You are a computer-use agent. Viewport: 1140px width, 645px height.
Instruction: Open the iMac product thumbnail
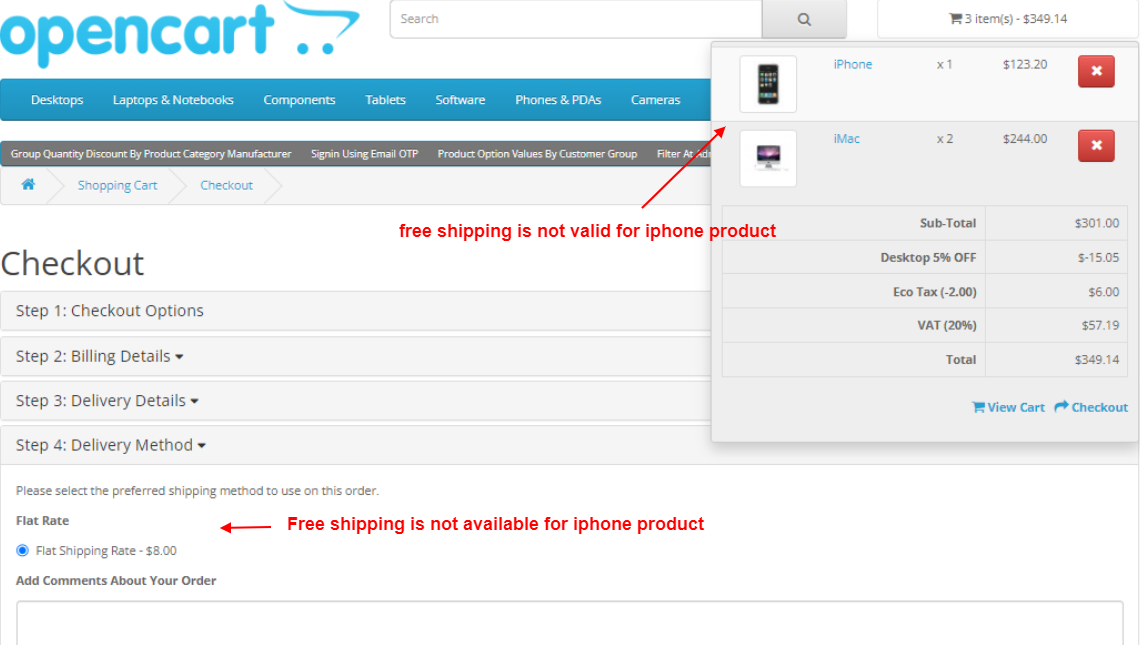click(767, 158)
